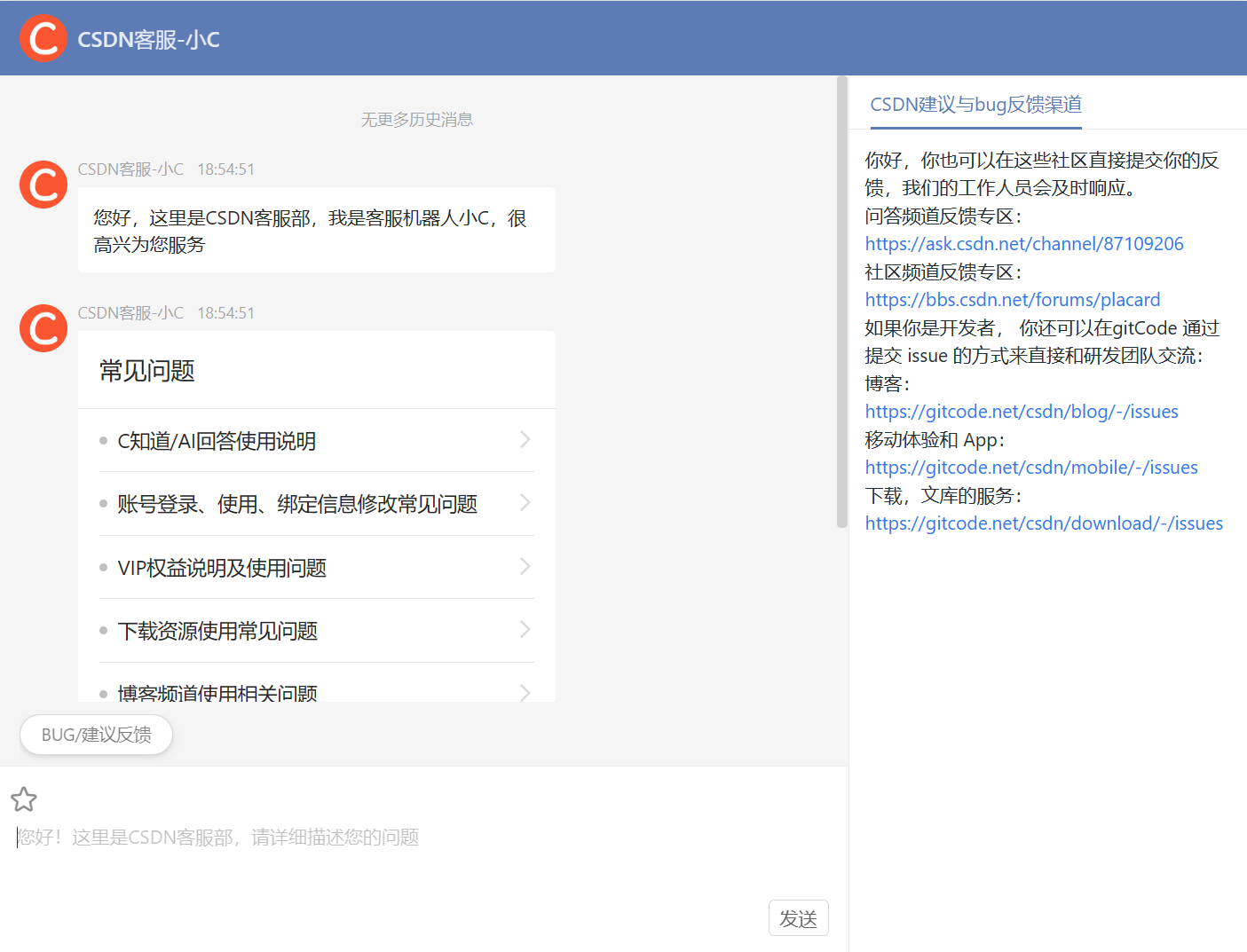
Task: Open the bbs.csdn.net forums placard link
Action: [x=1013, y=300]
